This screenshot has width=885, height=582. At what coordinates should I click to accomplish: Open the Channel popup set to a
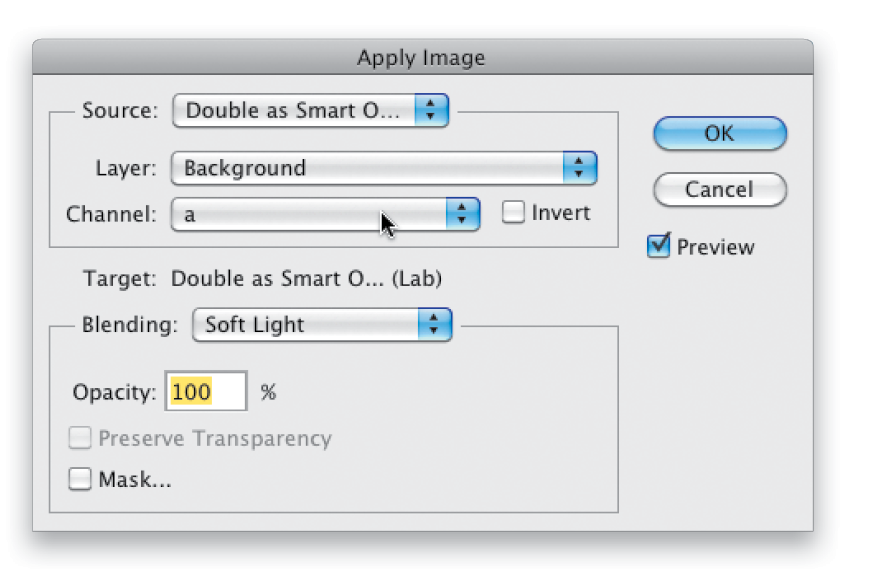click(326, 214)
